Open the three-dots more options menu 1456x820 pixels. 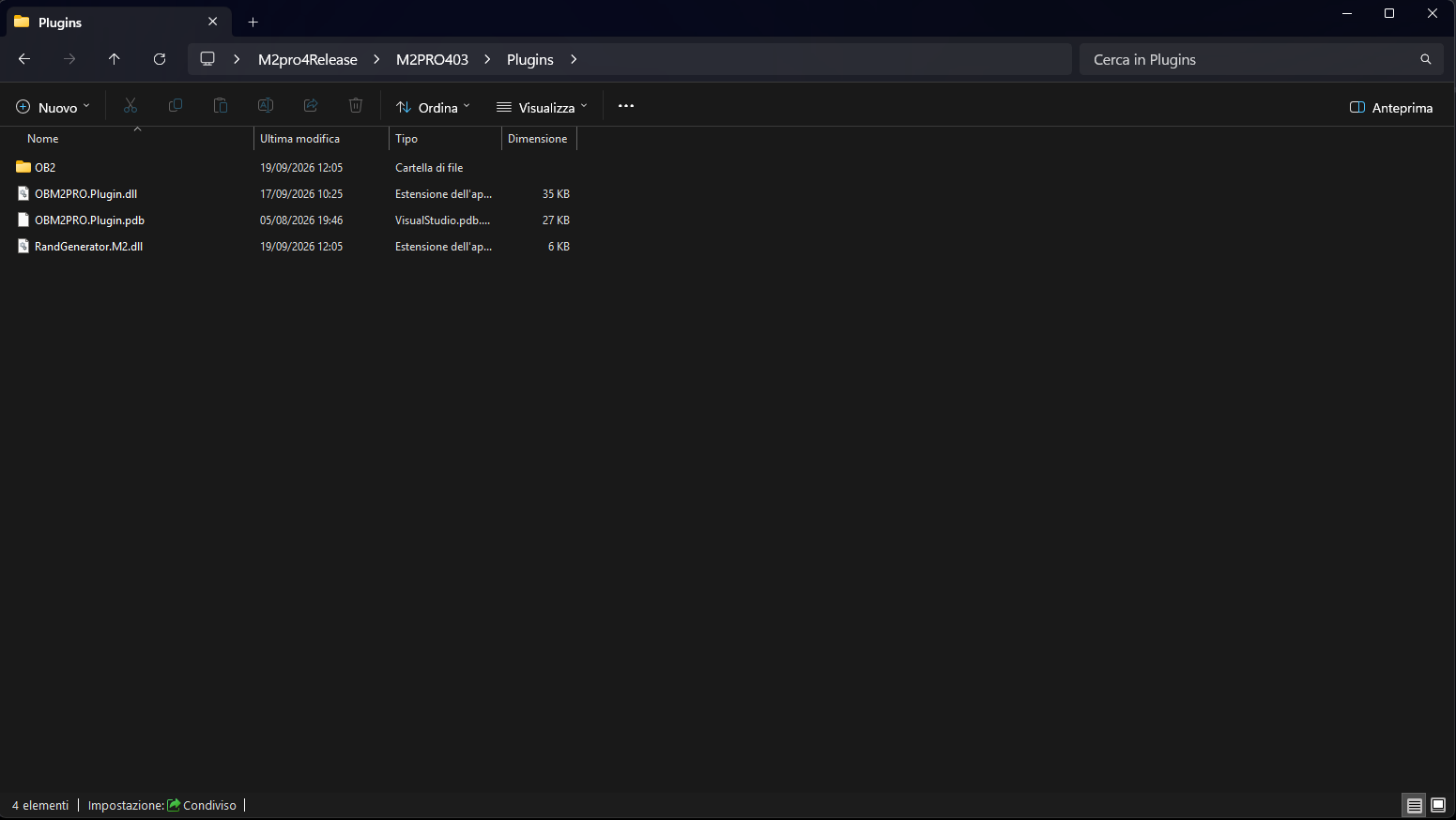(626, 106)
